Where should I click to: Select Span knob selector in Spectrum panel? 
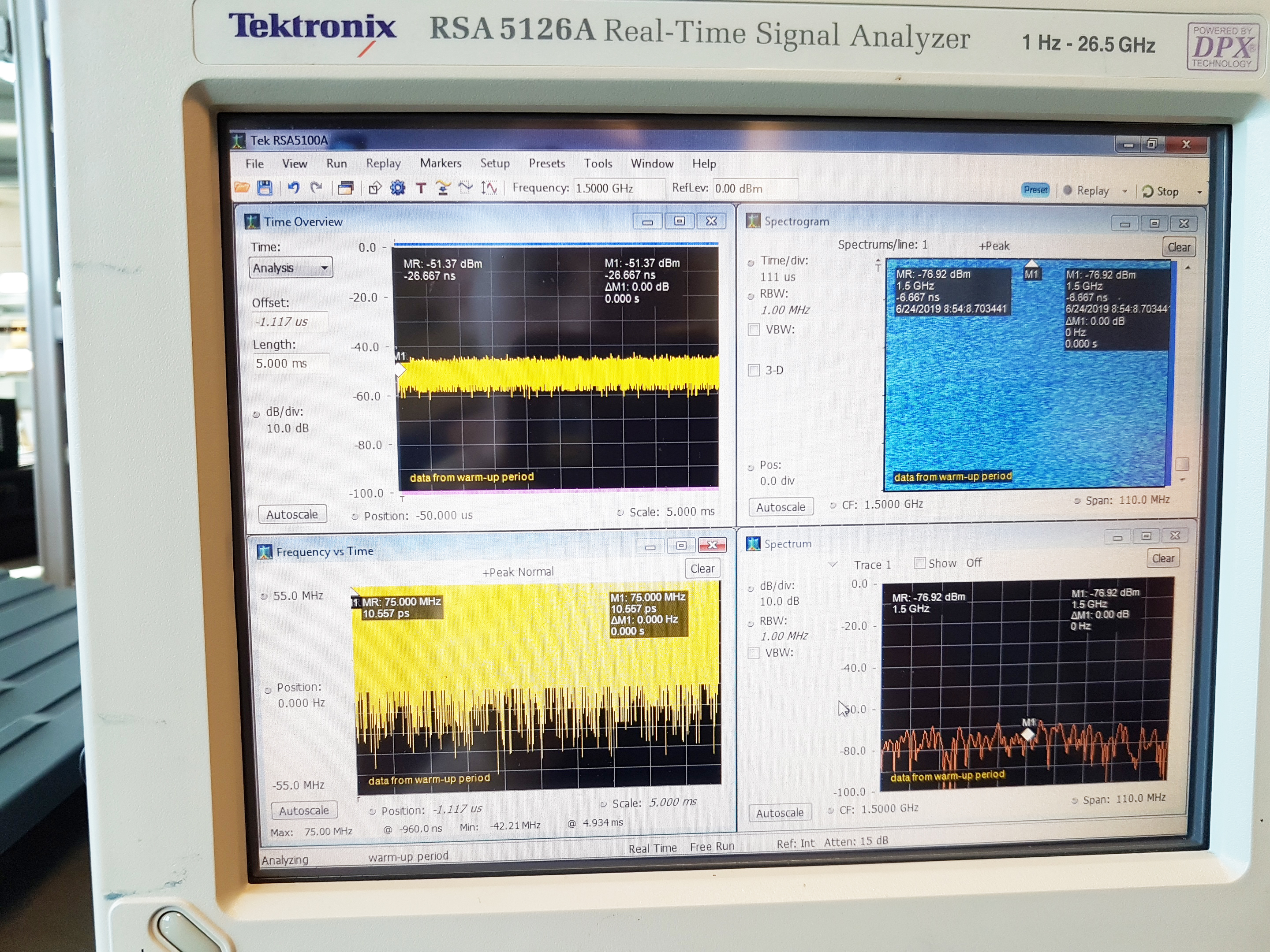(1074, 800)
